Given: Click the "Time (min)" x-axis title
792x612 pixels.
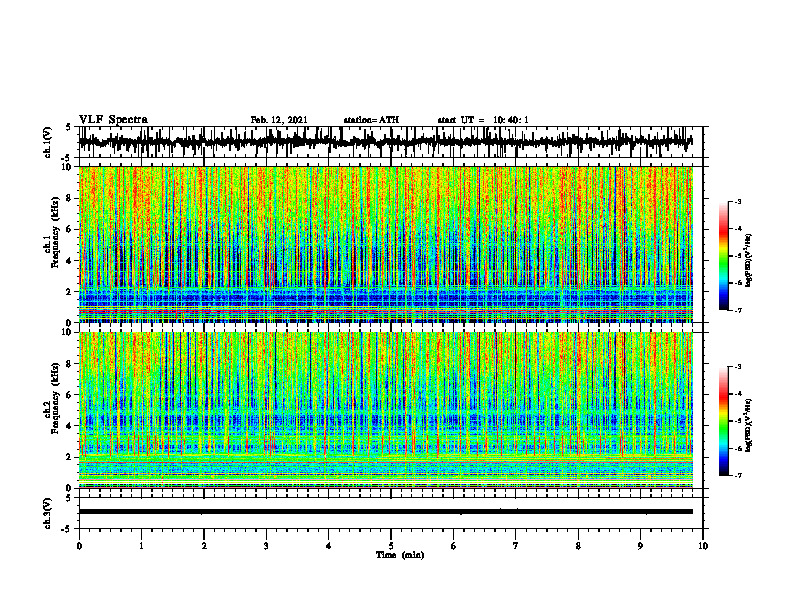Looking at the screenshot, I should [x=400, y=555].
